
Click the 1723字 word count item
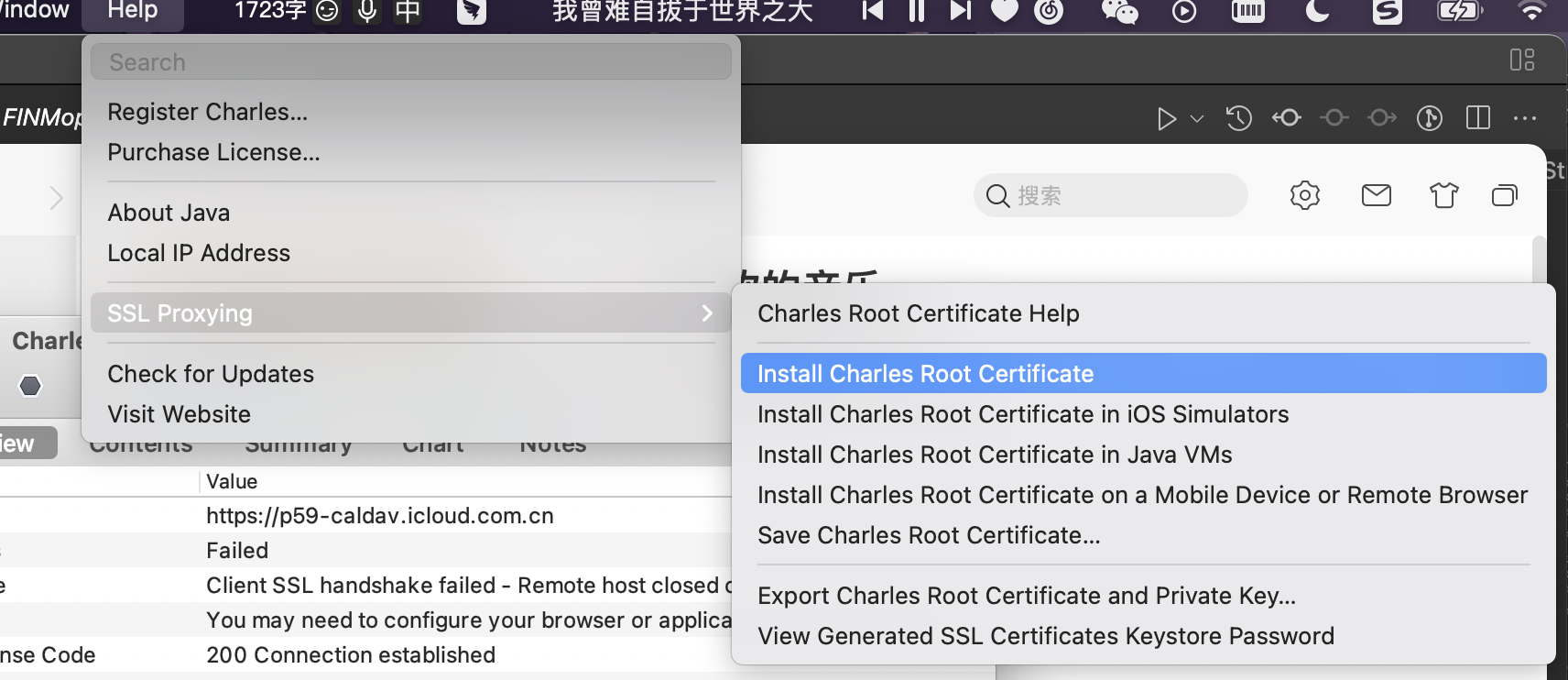[270, 11]
